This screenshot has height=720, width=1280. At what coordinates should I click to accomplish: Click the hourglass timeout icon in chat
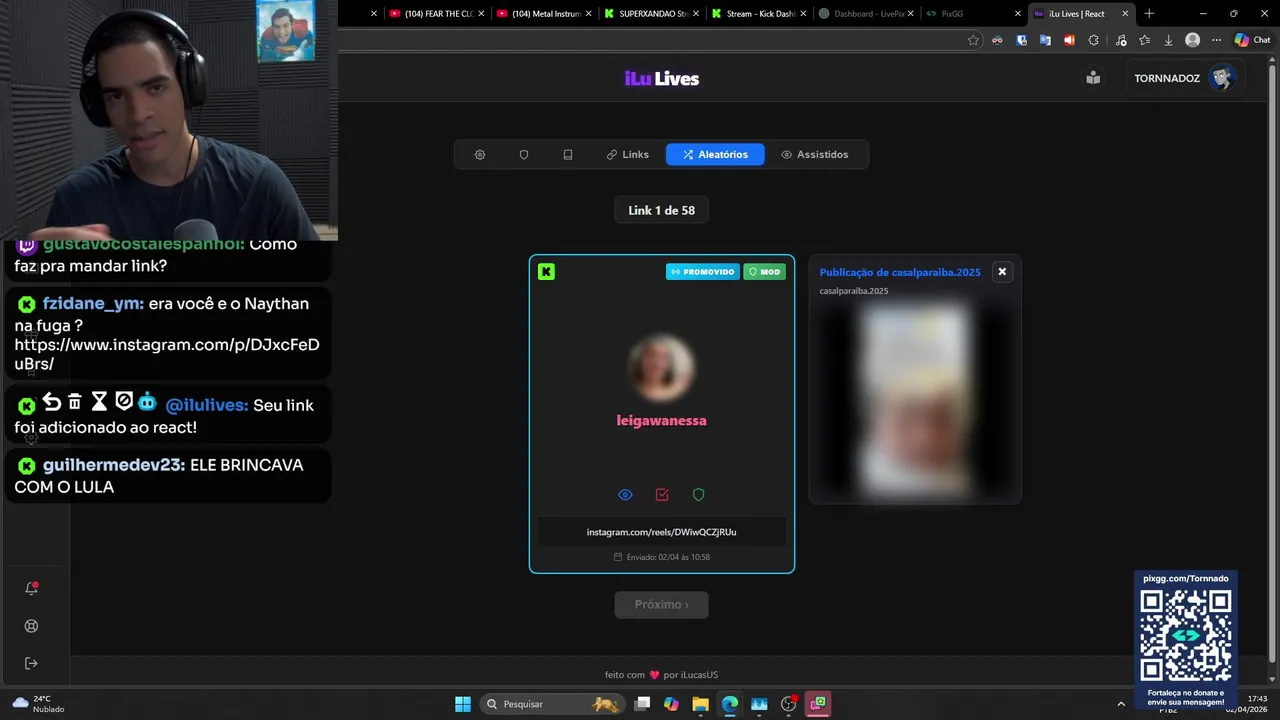[x=99, y=402]
